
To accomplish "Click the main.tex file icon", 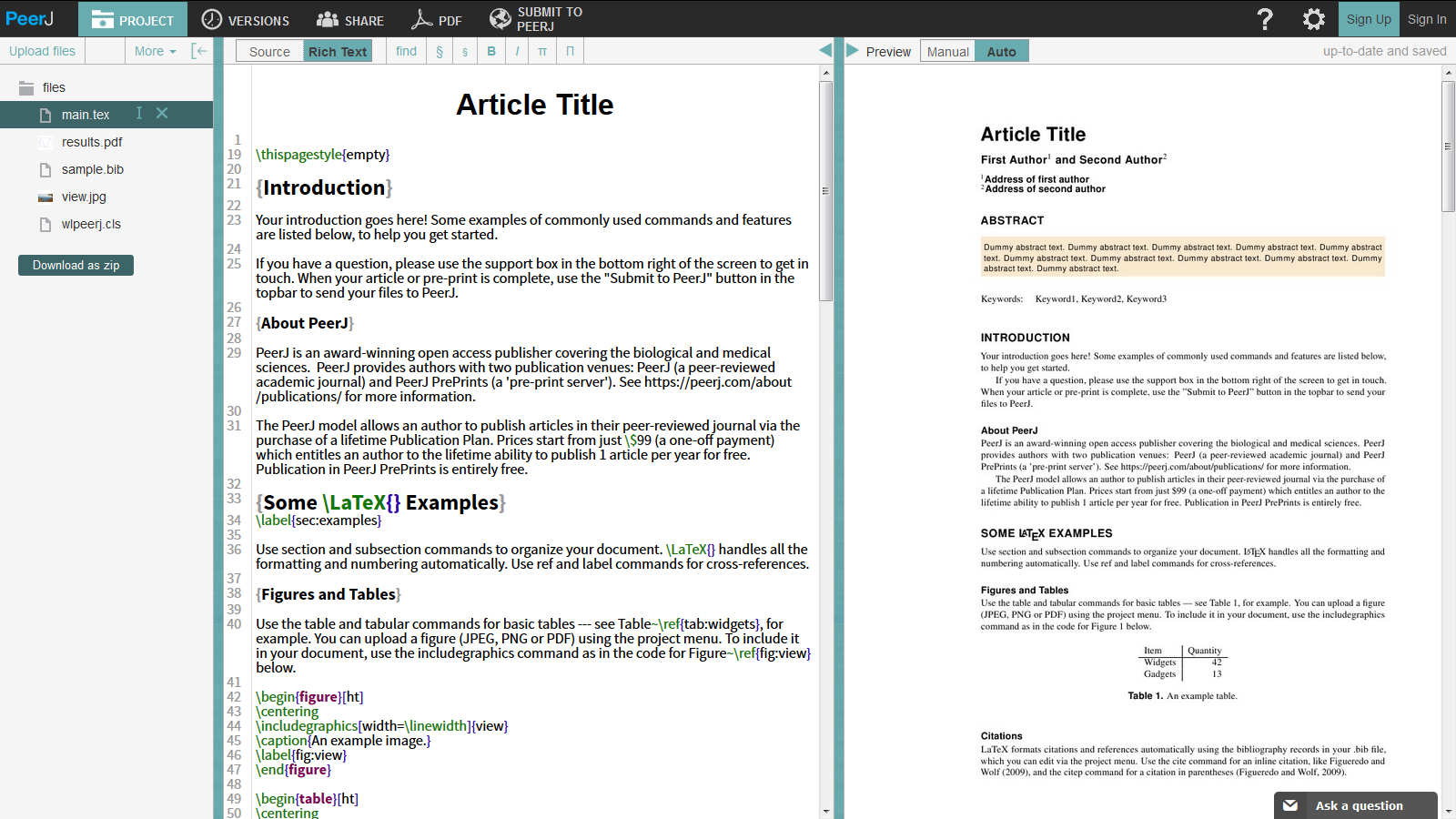I will pos(45,115).
